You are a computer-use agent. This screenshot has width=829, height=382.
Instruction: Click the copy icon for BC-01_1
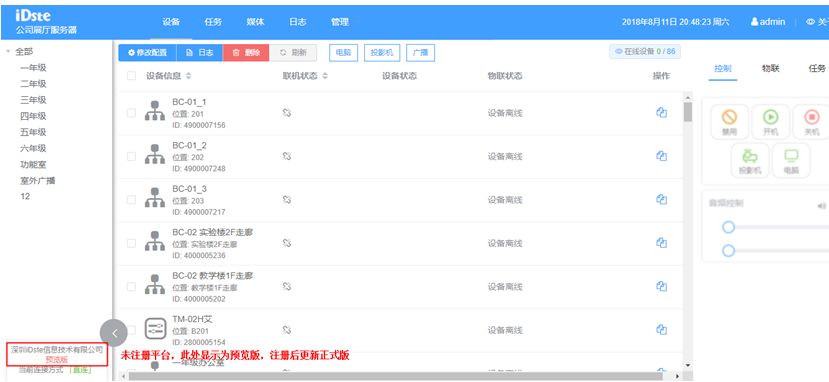[661, 113]
